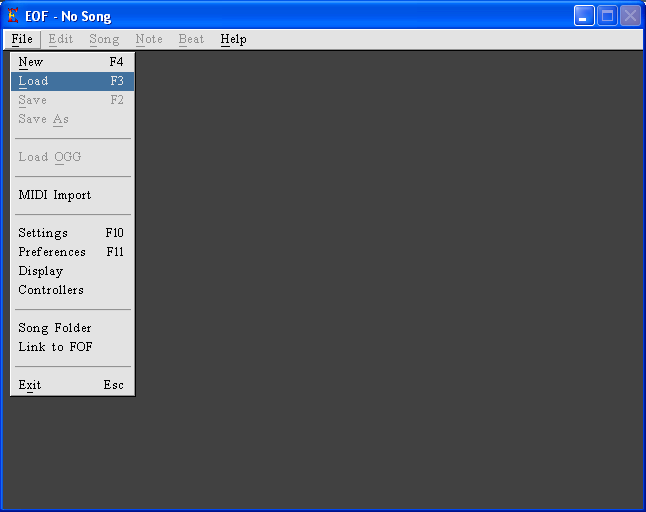The image size is (646, 512).
Task: Choose New from the File menu
Action: pos(71,62)
